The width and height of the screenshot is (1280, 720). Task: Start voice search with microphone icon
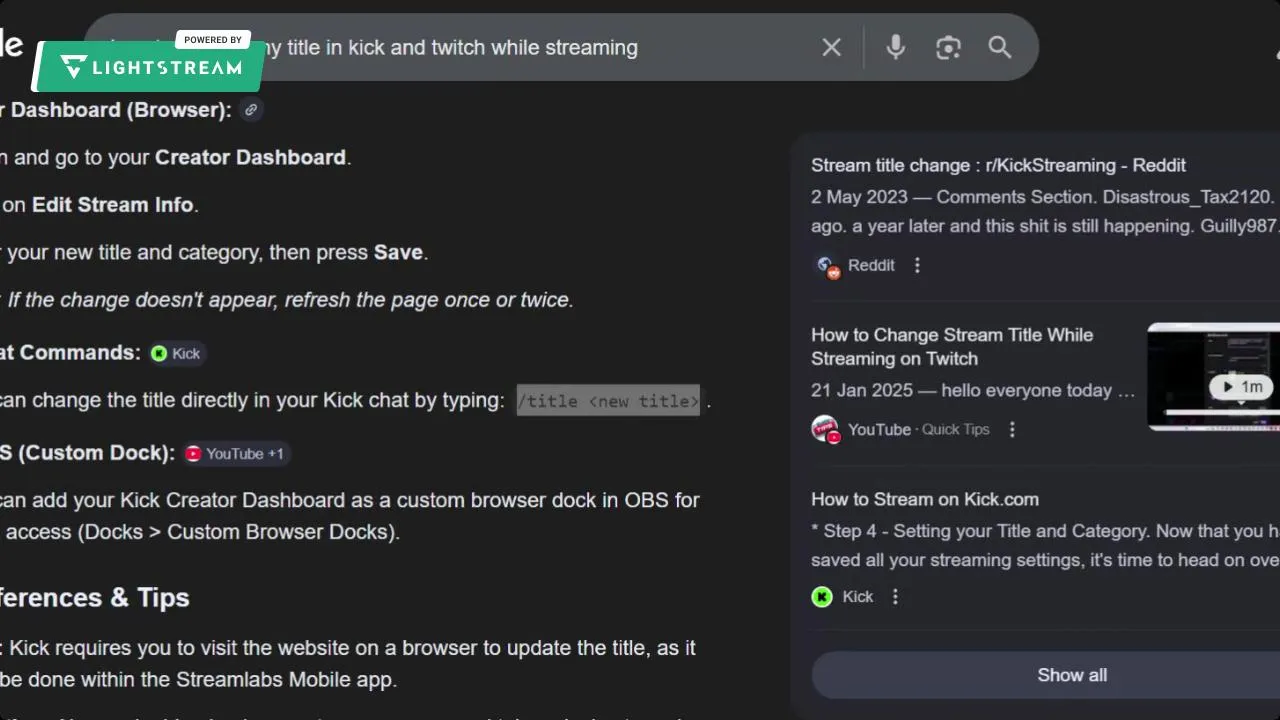click(895, 47)
